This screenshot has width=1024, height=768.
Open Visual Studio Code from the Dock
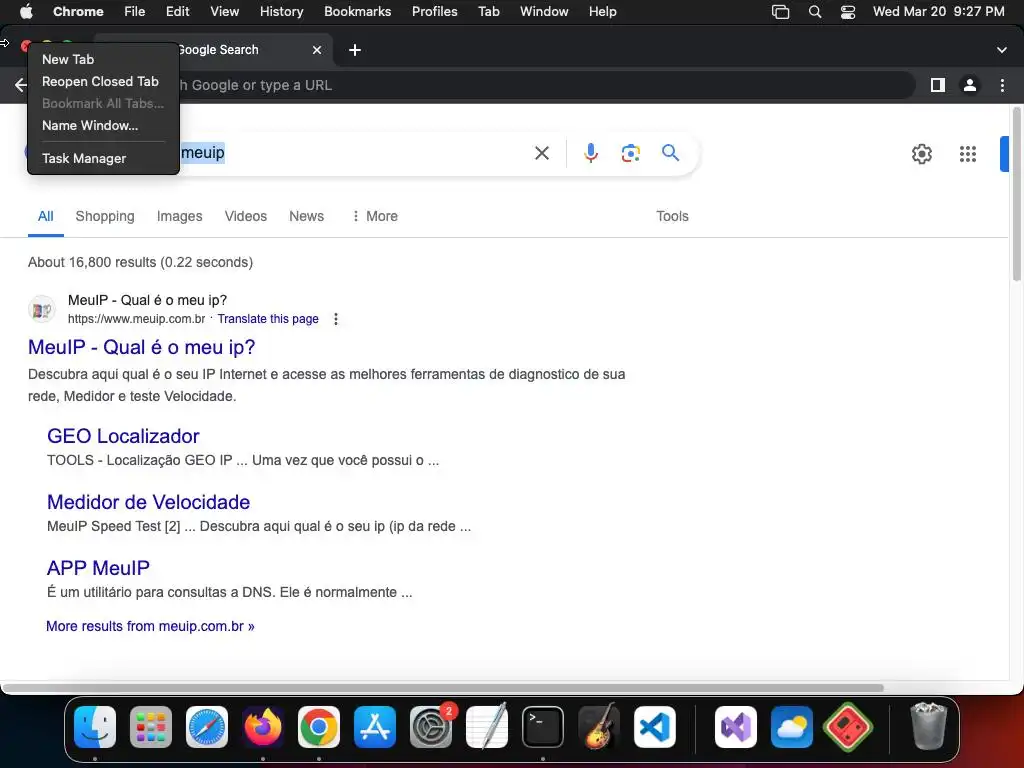click(x=654, y=727)
